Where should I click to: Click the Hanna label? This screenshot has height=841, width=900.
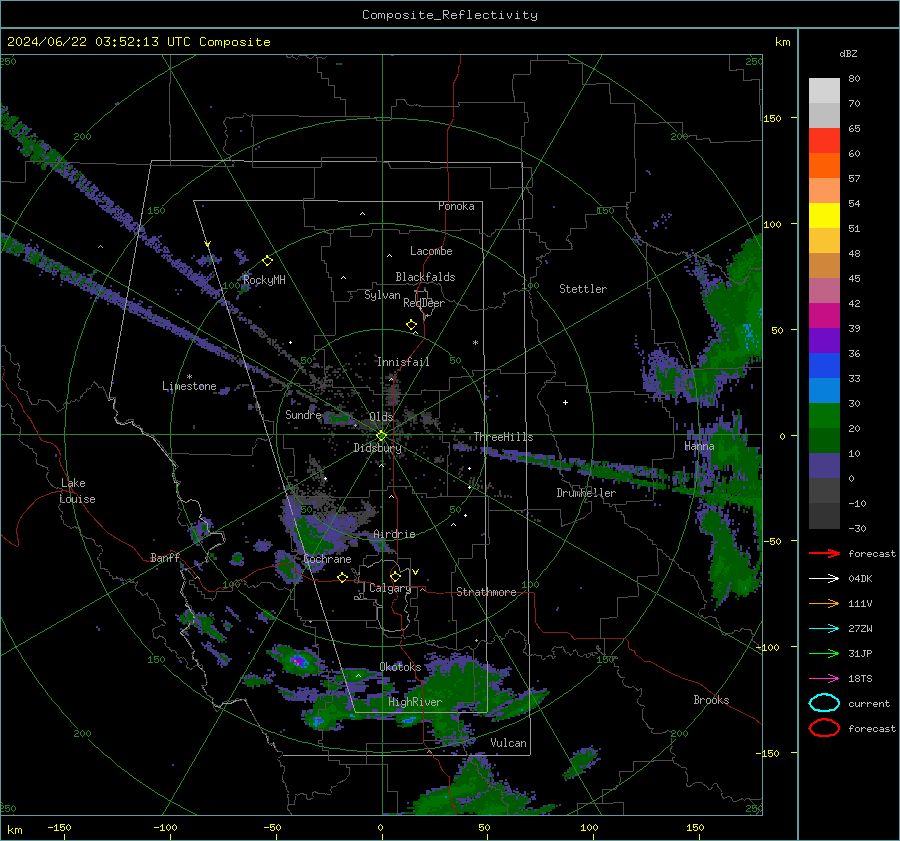699,446
